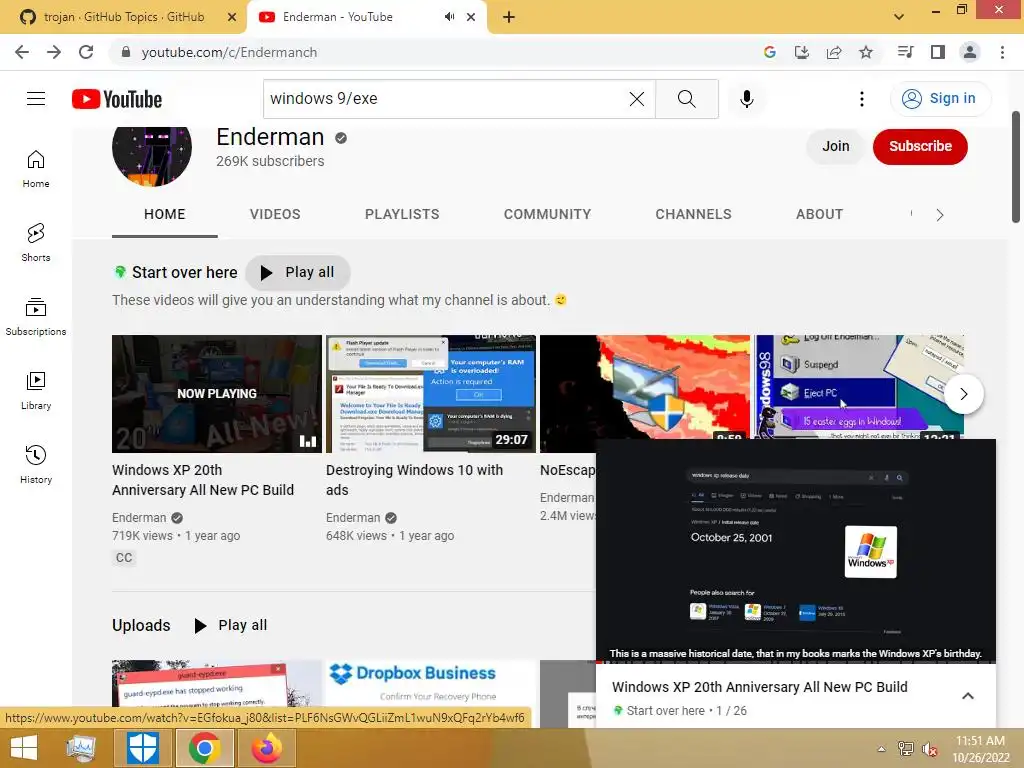Viewport: 1024px width, 768px height.
Task: Open the Start over here playlist title
Action: pos(184,272)
